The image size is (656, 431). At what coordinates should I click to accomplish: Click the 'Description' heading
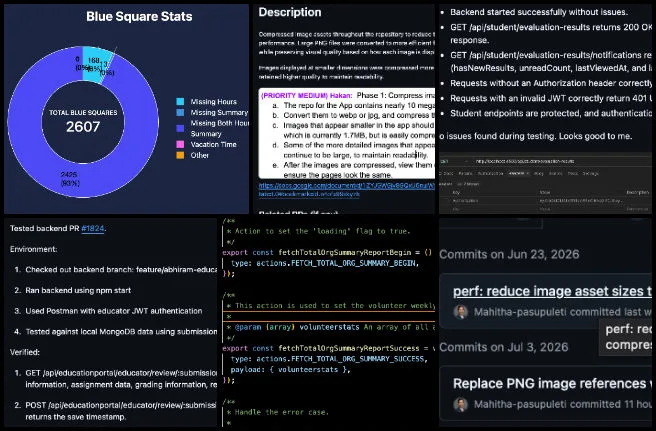point(290,12)
